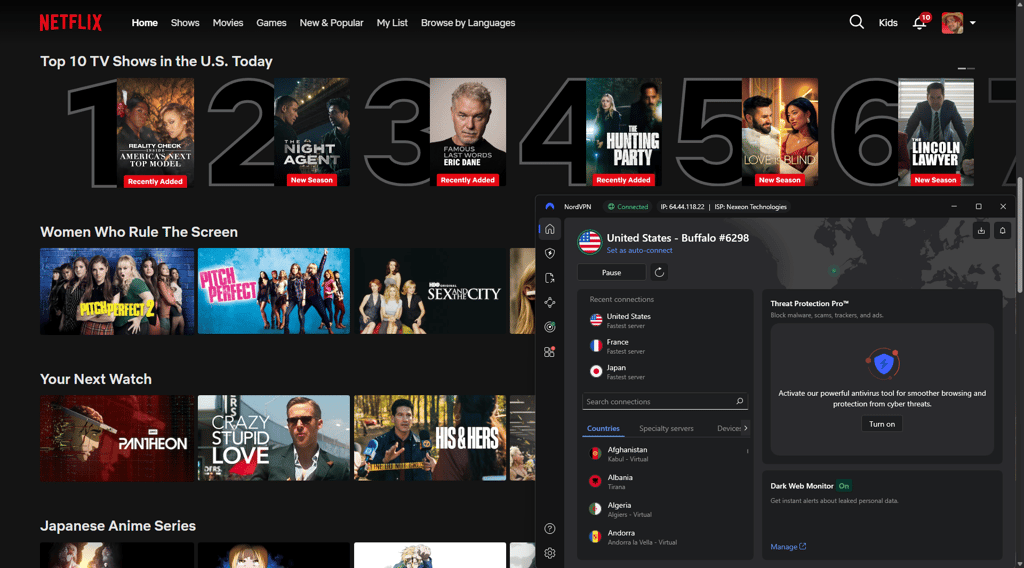
Task: Open My List in Netflix
Action: point(392,23)
